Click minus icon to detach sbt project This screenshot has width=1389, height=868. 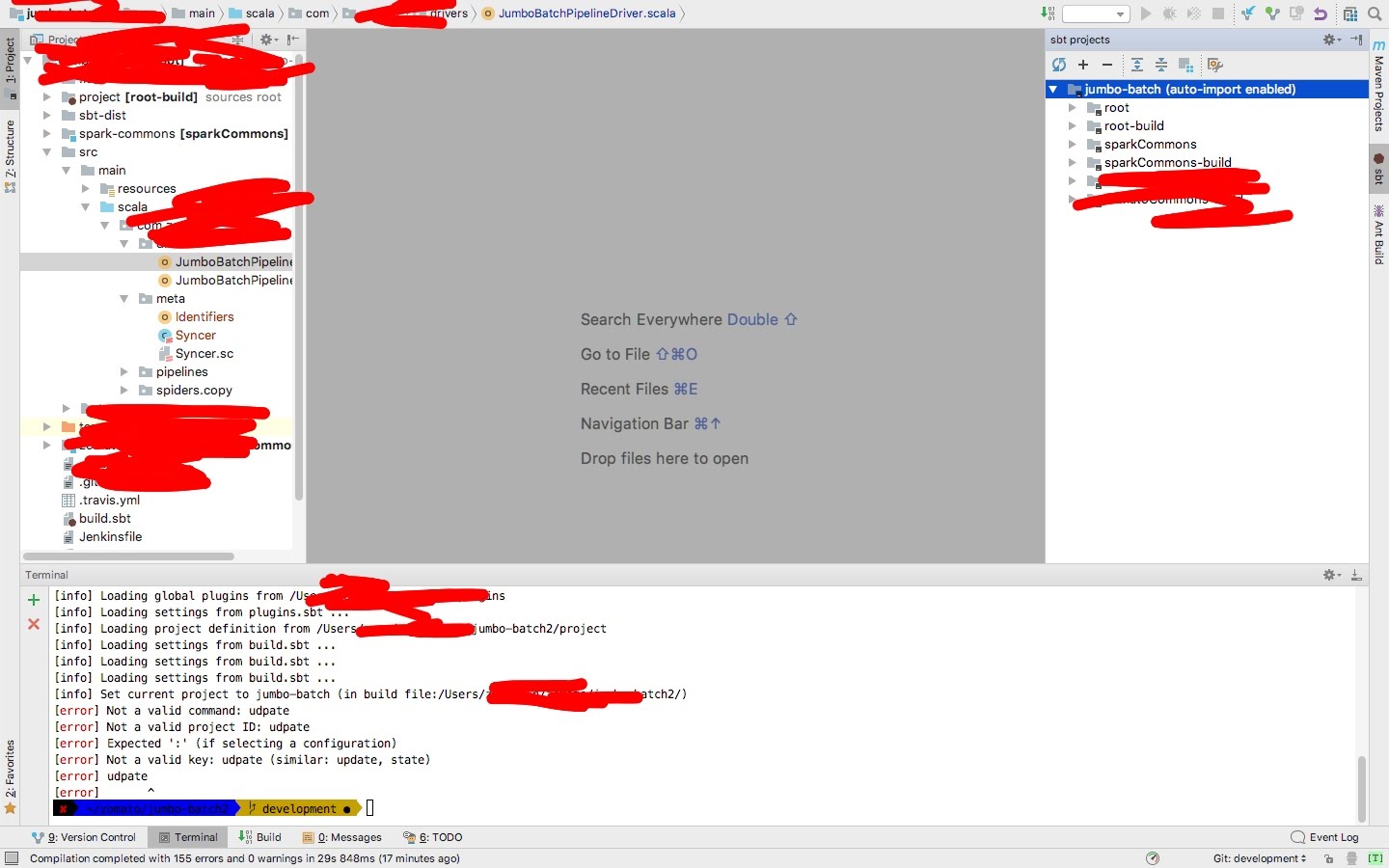tap(1107, 65)
